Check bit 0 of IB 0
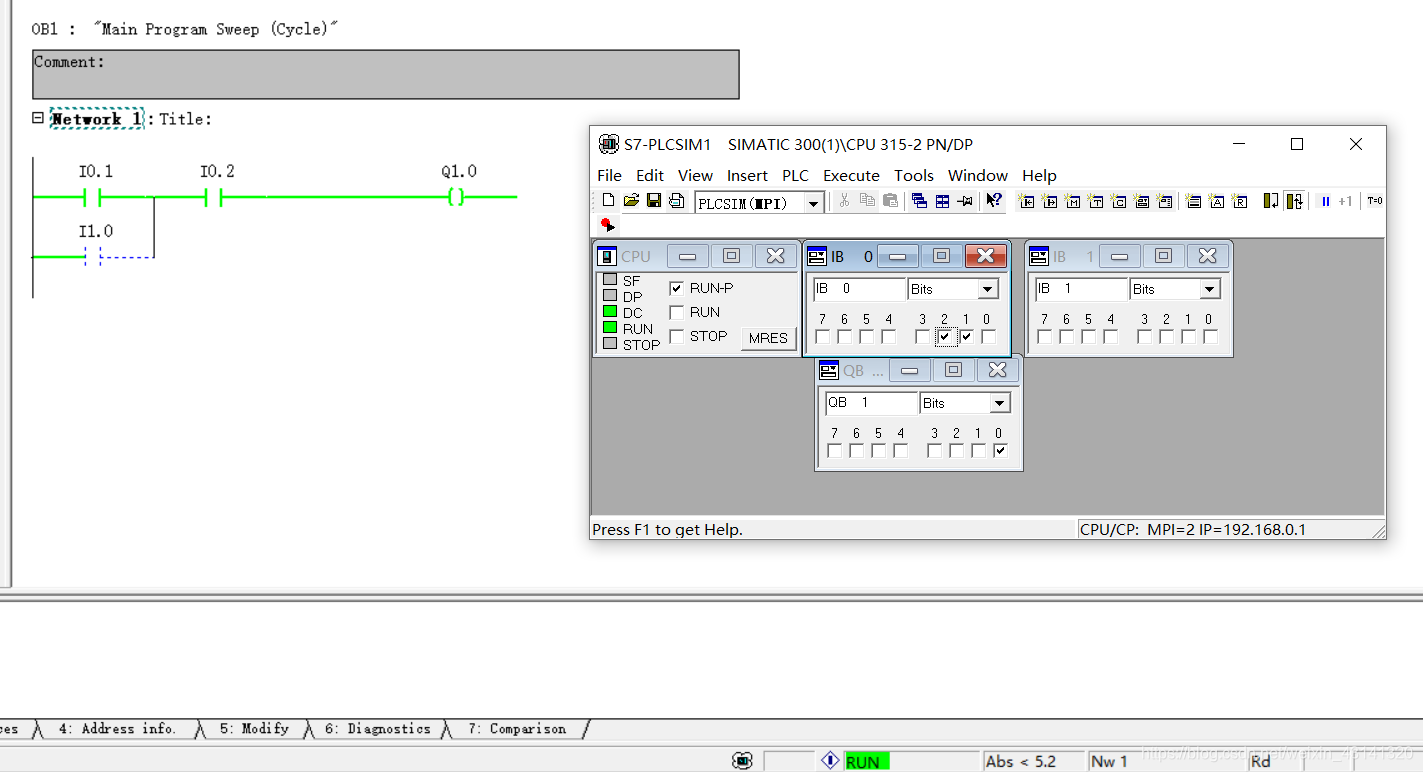Image resolution: width=1423 pixels, height=772 pixels. coord(989,337)
